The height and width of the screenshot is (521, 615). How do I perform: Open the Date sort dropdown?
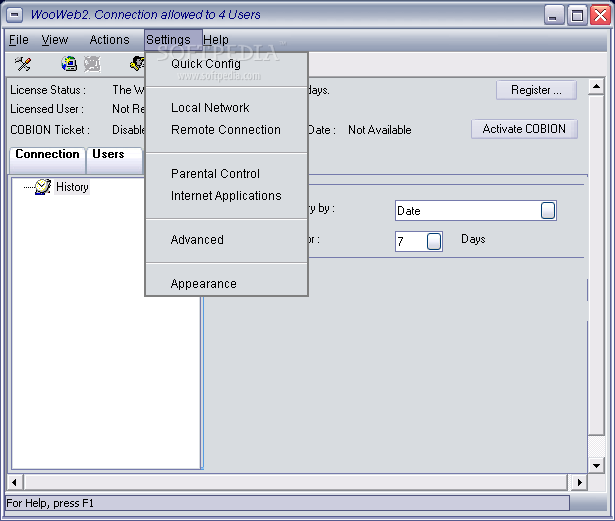548,211
